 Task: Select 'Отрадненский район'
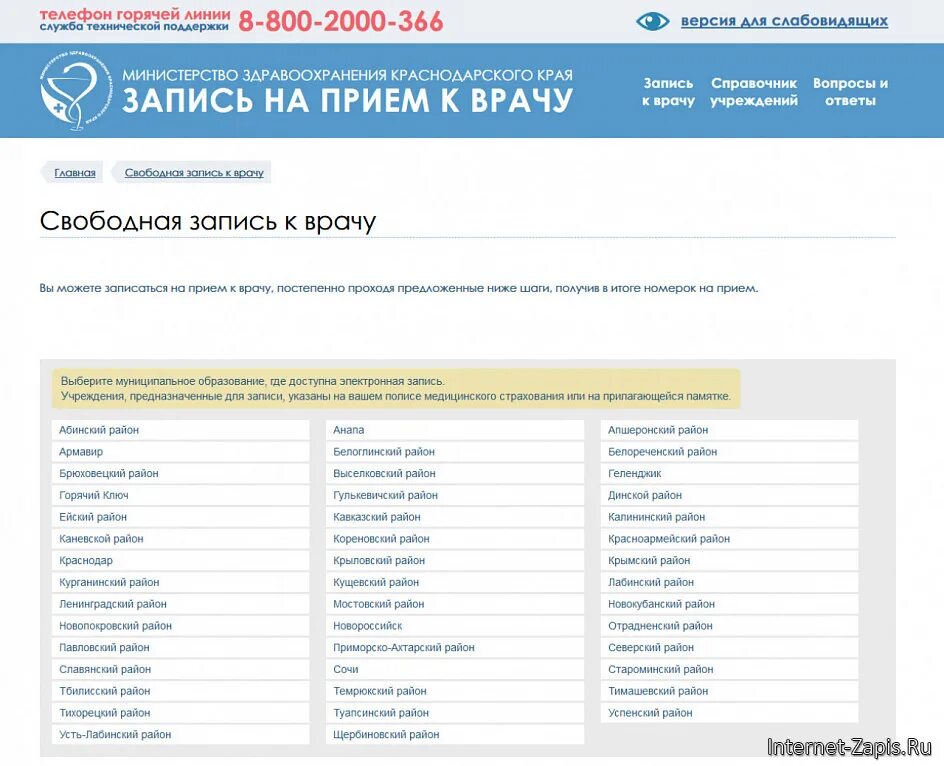730,626
